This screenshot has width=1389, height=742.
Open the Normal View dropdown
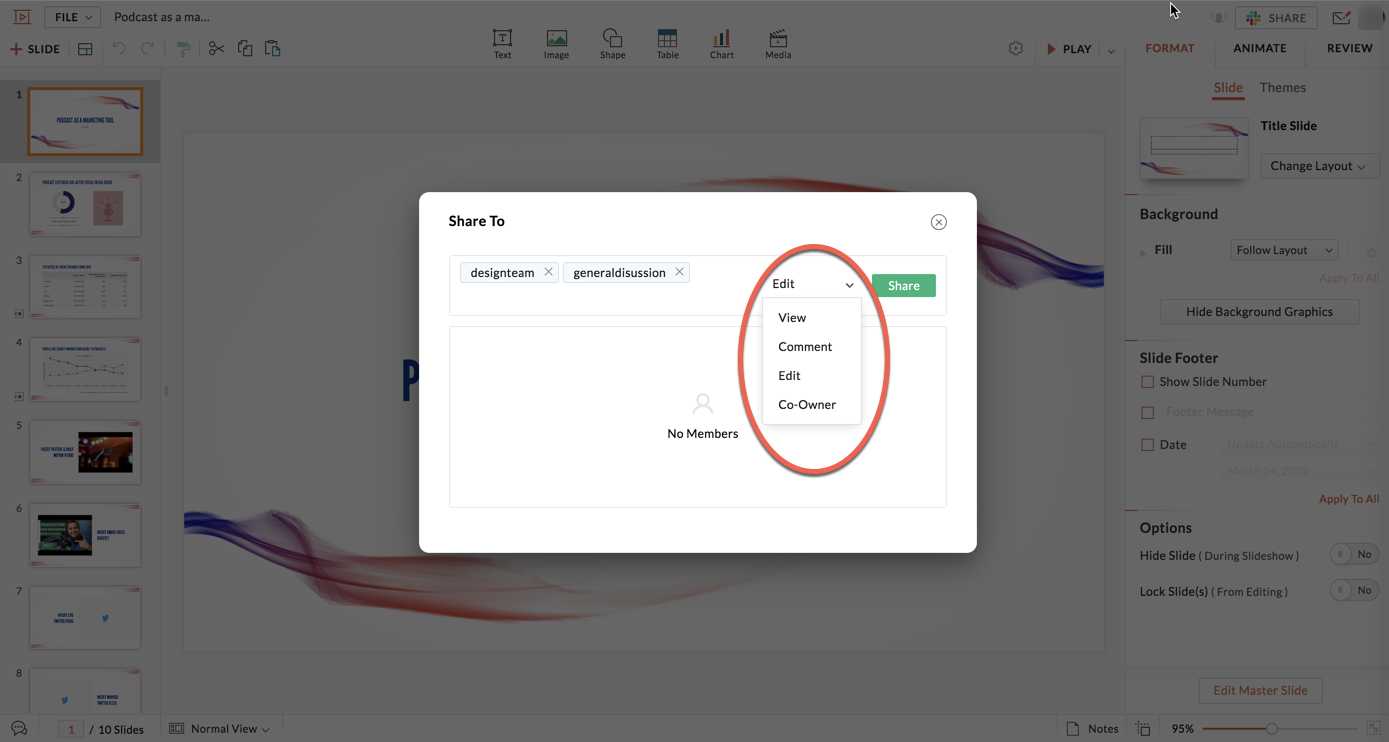click(x=219, y=729)
